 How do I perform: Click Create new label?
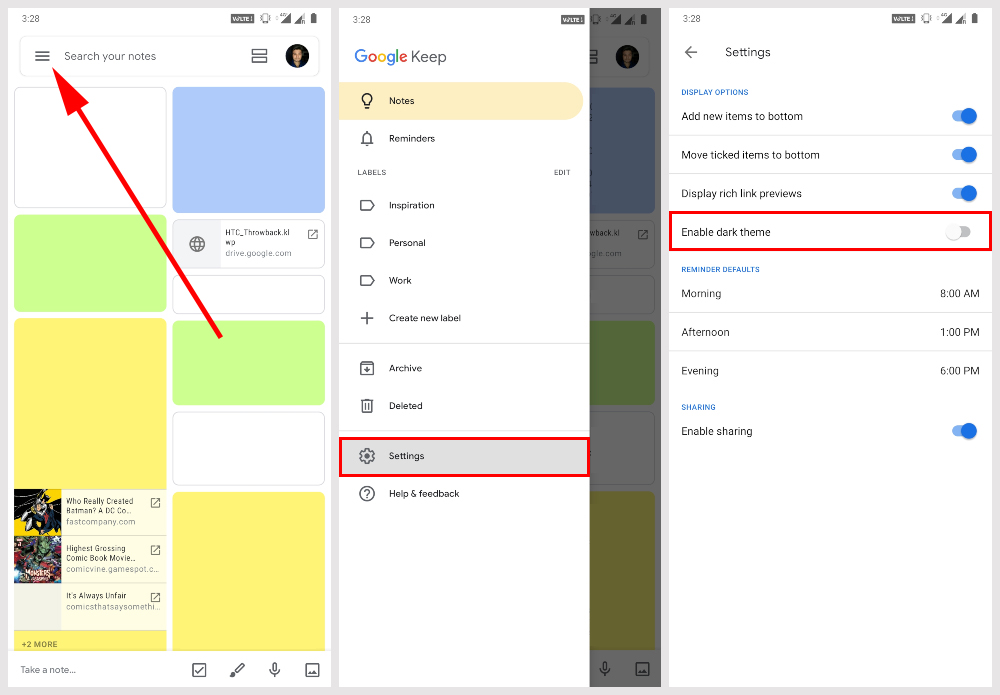(x=464, y=318)
